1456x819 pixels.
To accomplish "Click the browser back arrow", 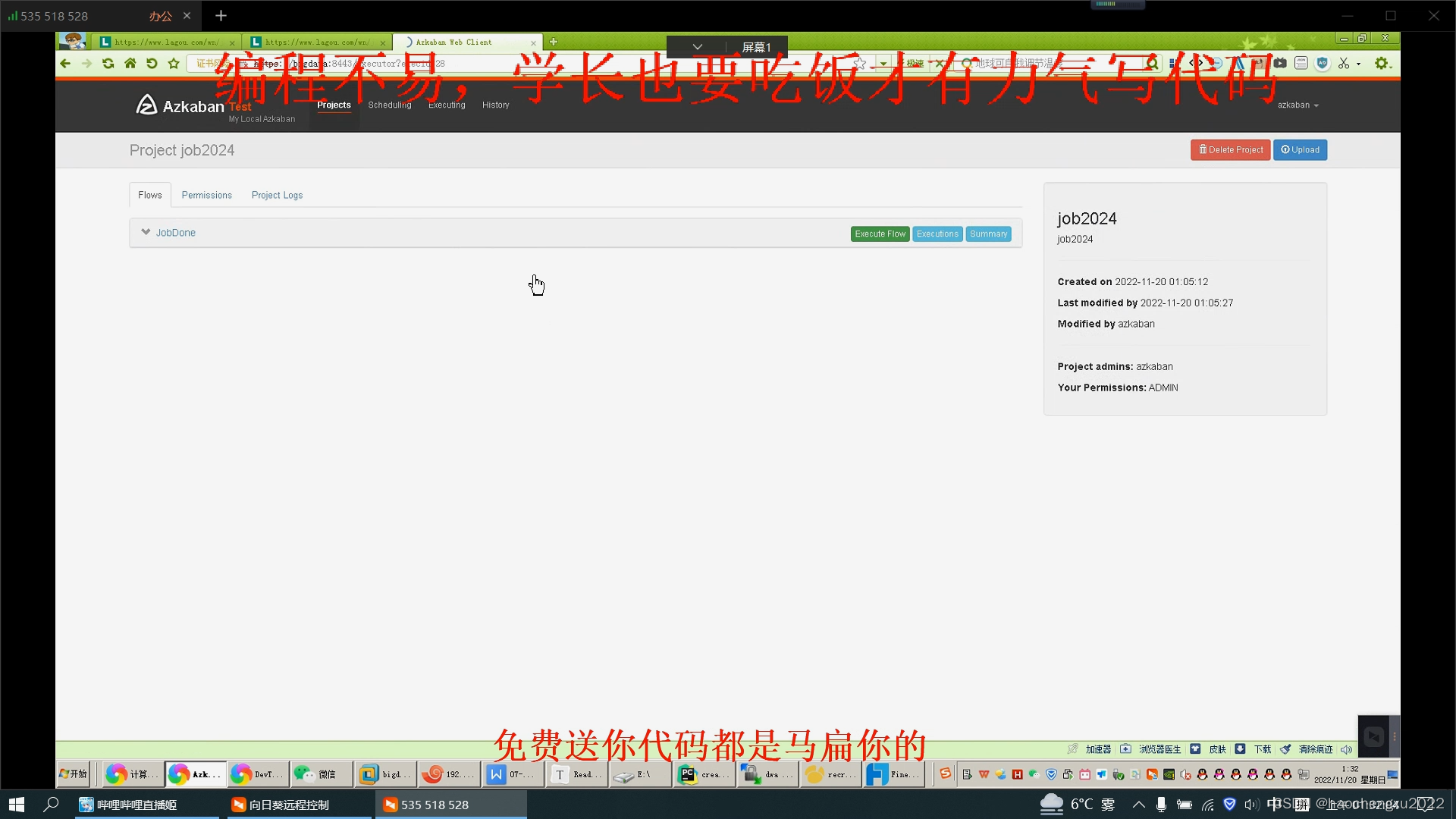I will pyautogui.click(x=65, y=64).
